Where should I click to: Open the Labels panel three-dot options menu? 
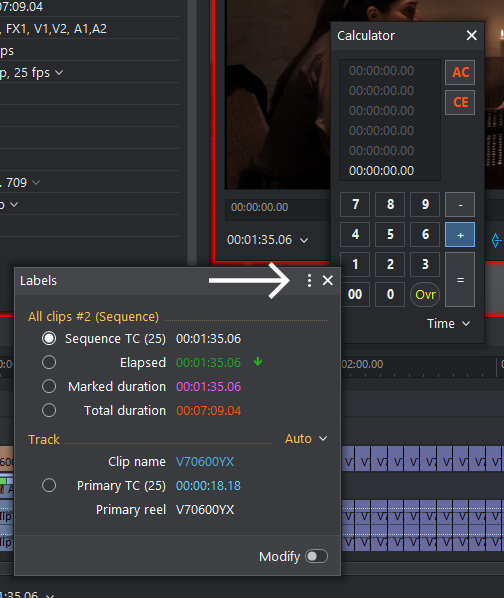[309, 281]
